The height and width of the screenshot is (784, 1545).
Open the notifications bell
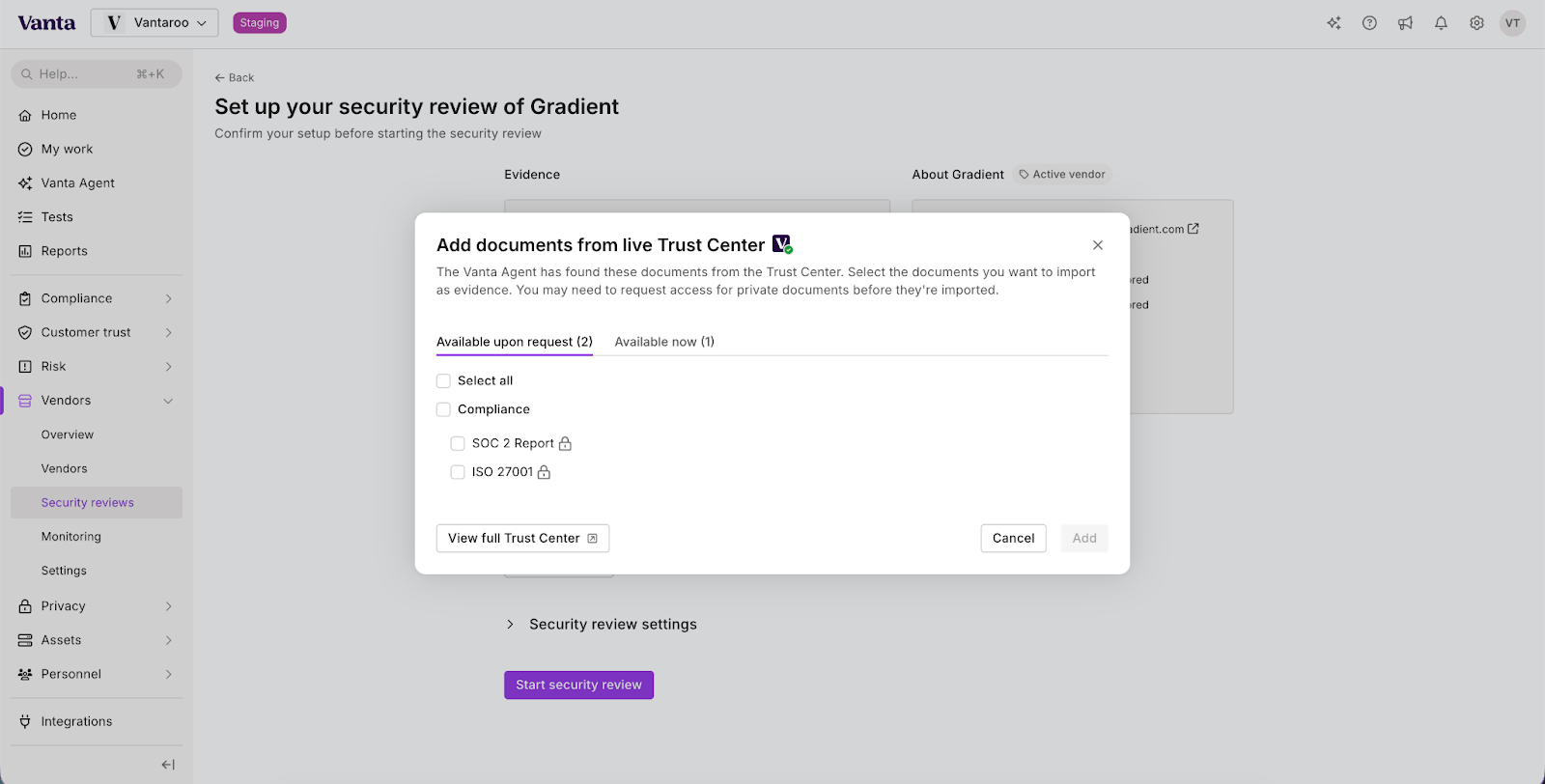(x=1441, y=23)
